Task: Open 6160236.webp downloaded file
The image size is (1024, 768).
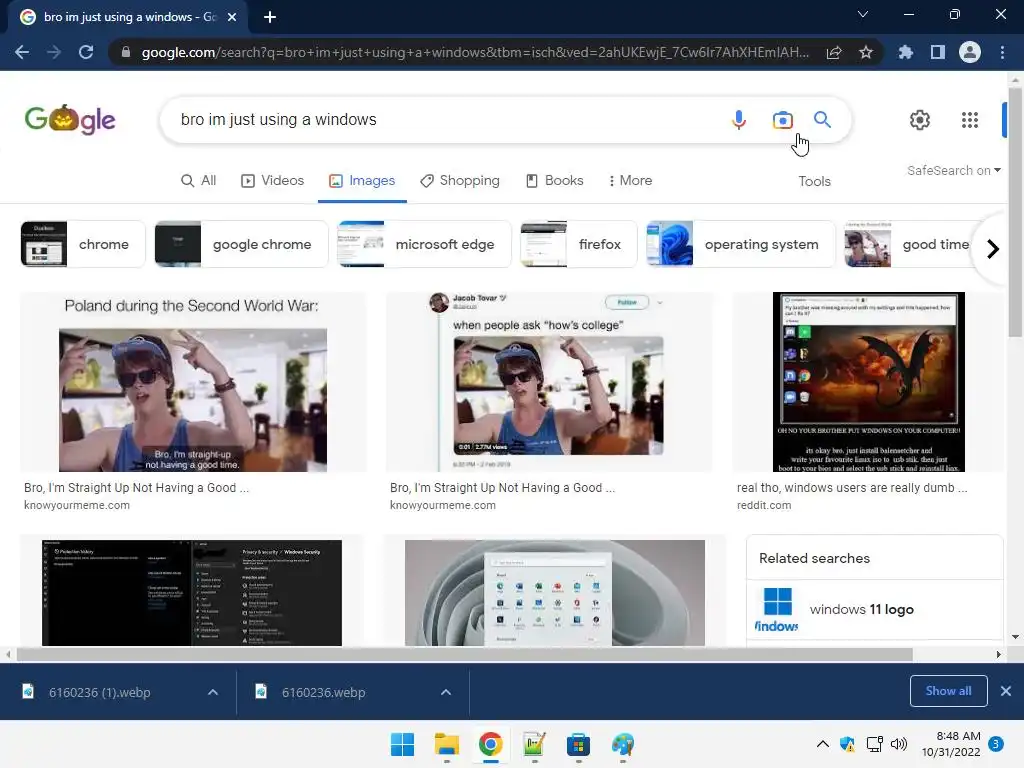Action: tap(323, 692)
